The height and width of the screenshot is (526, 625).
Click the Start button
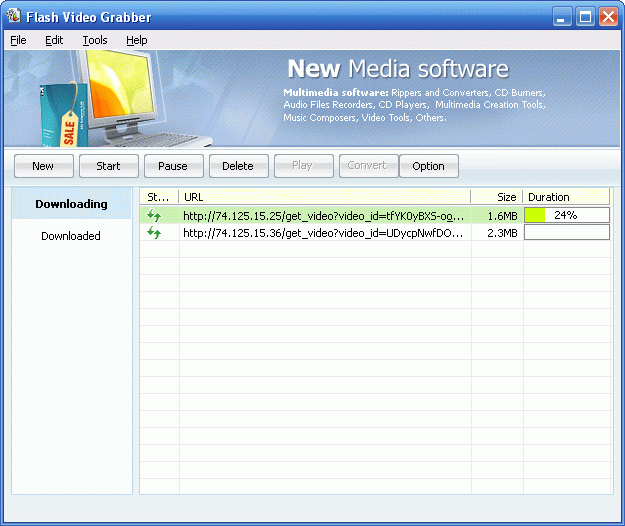click(x=109, y=166)
